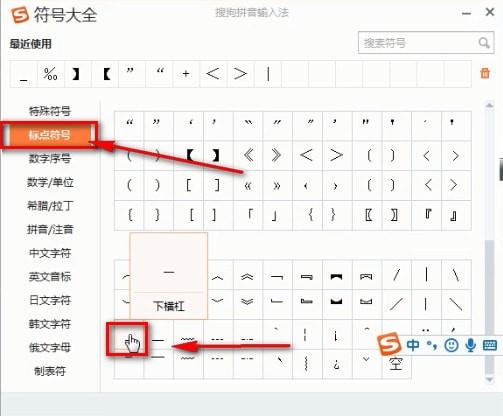Click the symbol list scrollbar down arrow
Image resolution: width=503 pixels, height=416 pixels.
click(x=489, y=380)
